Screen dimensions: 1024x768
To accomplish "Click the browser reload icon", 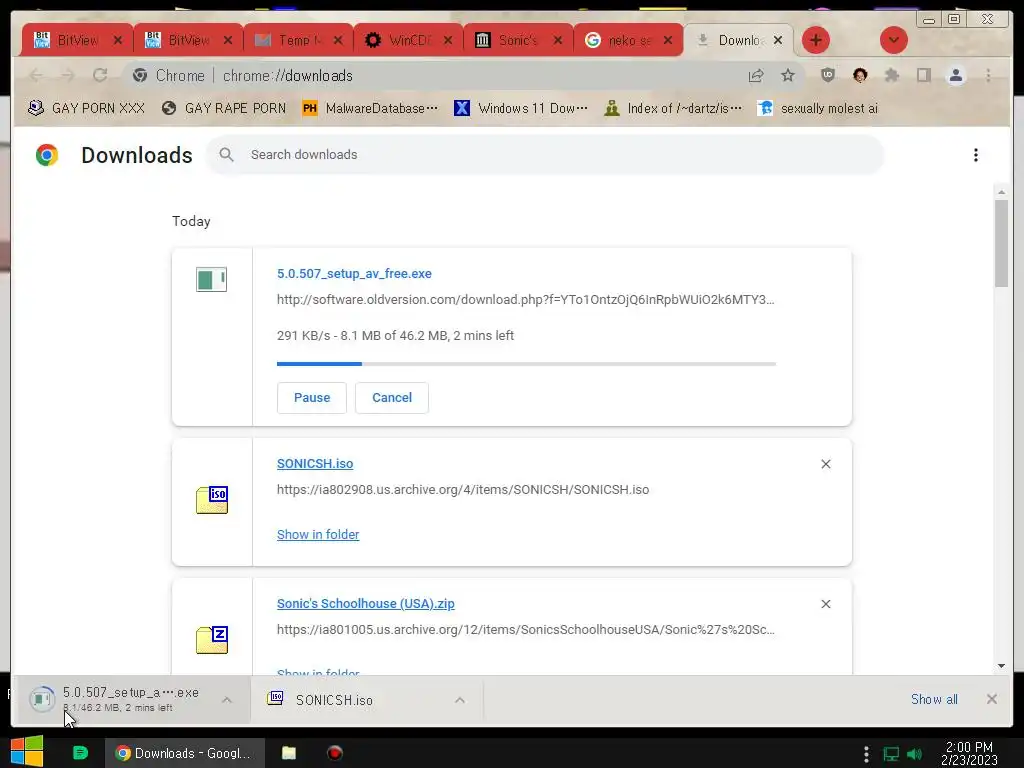I will [x=100, y=76].
